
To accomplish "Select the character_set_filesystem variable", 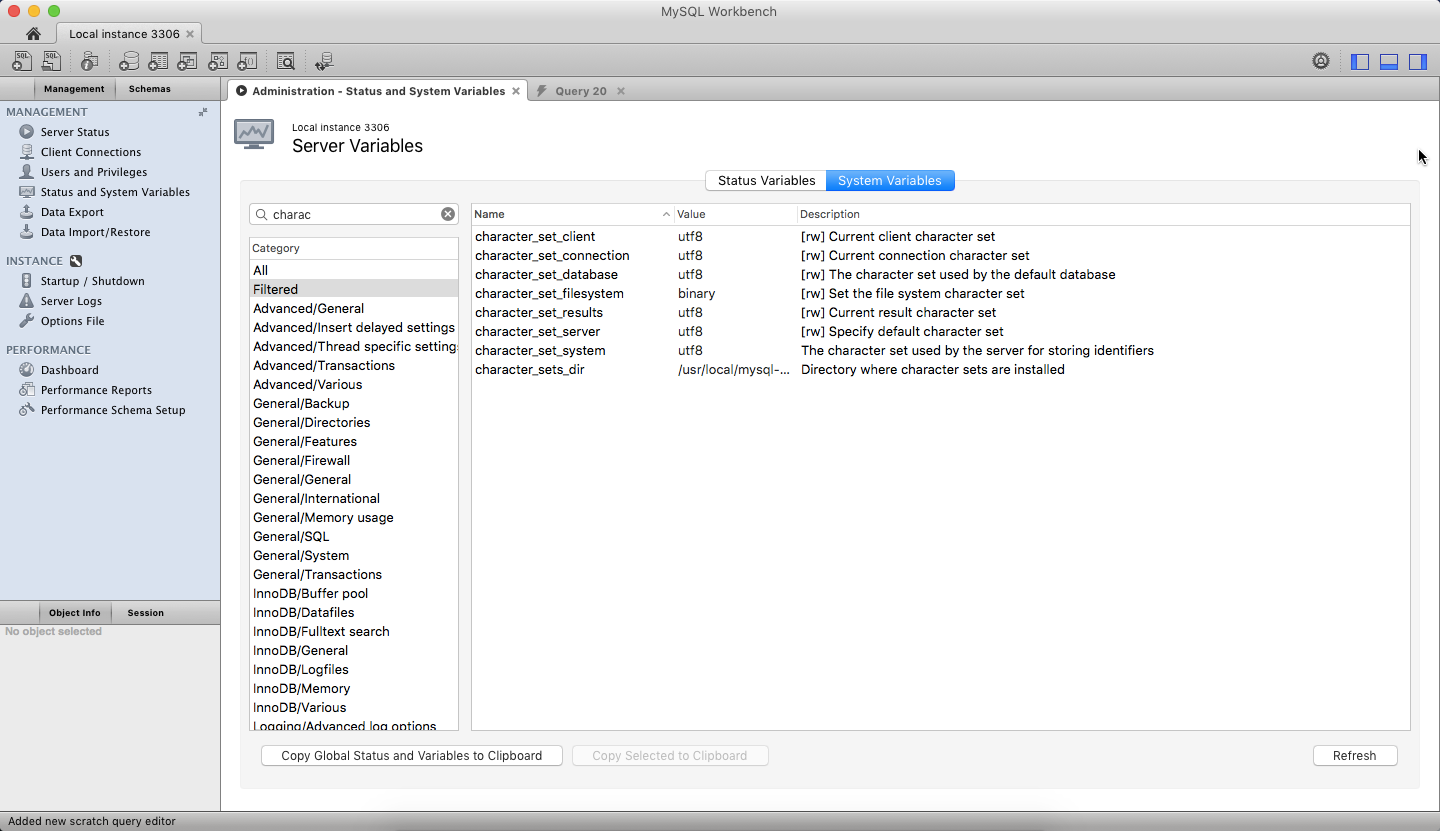I will click(x=549, y=294).
